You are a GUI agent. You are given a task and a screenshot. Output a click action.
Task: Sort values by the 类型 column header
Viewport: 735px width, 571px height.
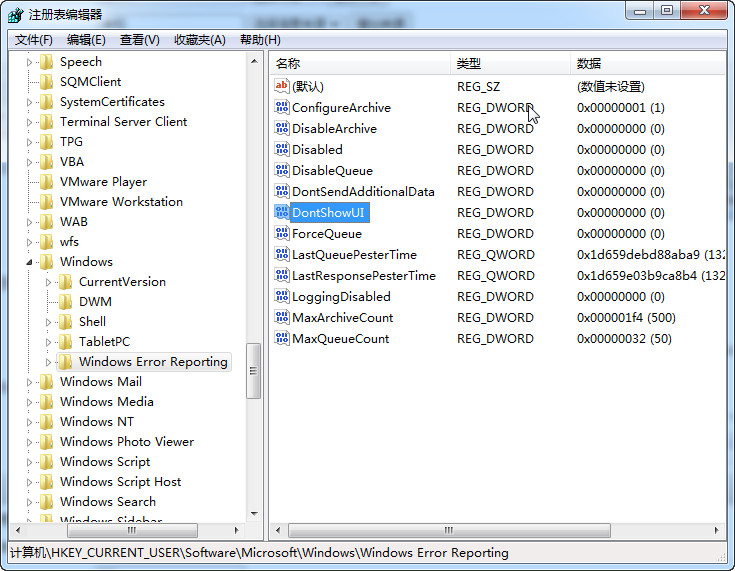[510, 63]
